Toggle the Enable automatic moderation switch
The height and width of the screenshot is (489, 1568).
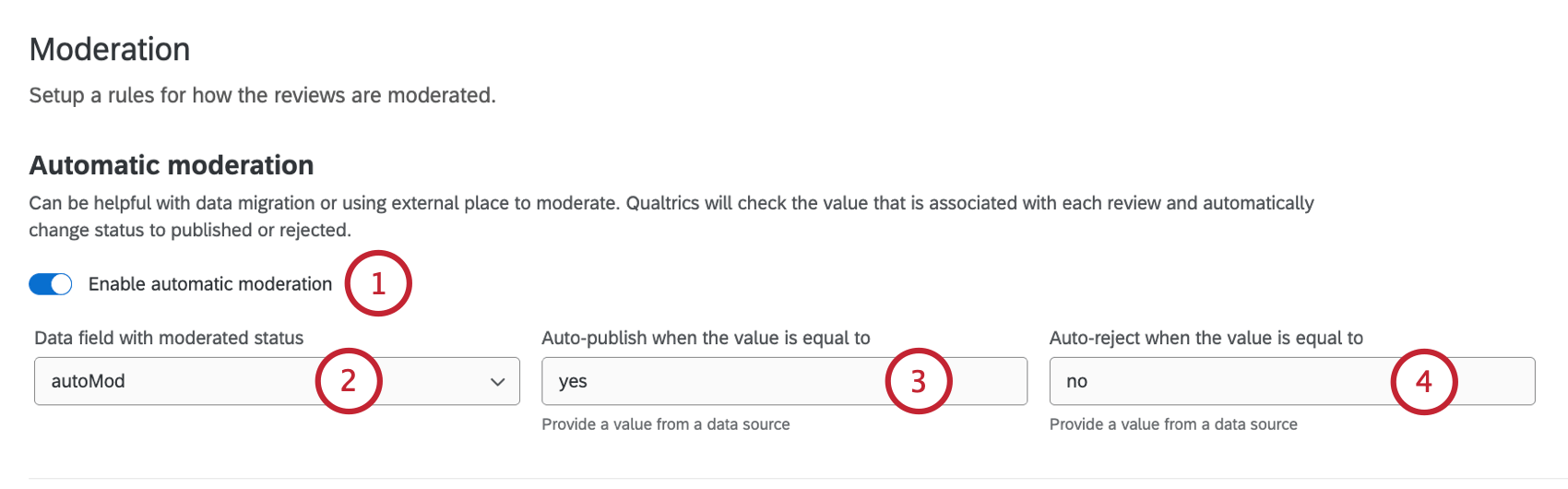tap(50, 284)
